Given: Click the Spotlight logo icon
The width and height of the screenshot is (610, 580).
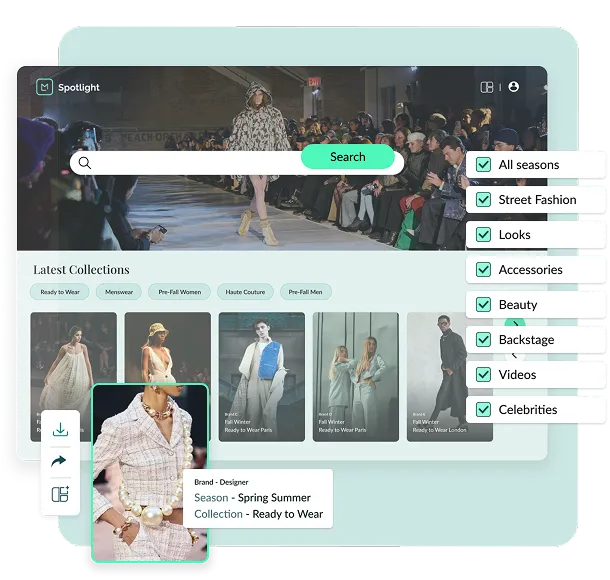Looking at the screenshot, I should point(43,87).
